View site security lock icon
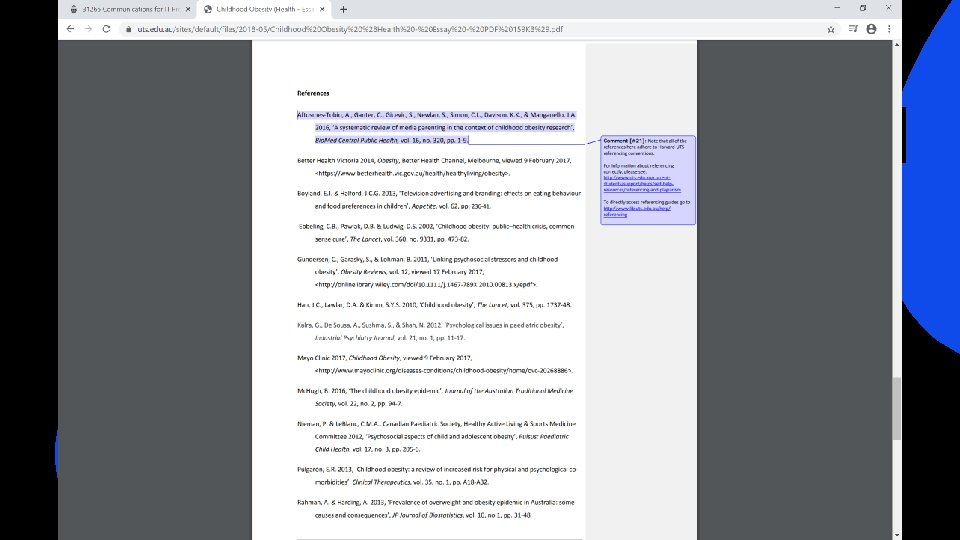This screenshot has width=960, height=540. point(128,29)
